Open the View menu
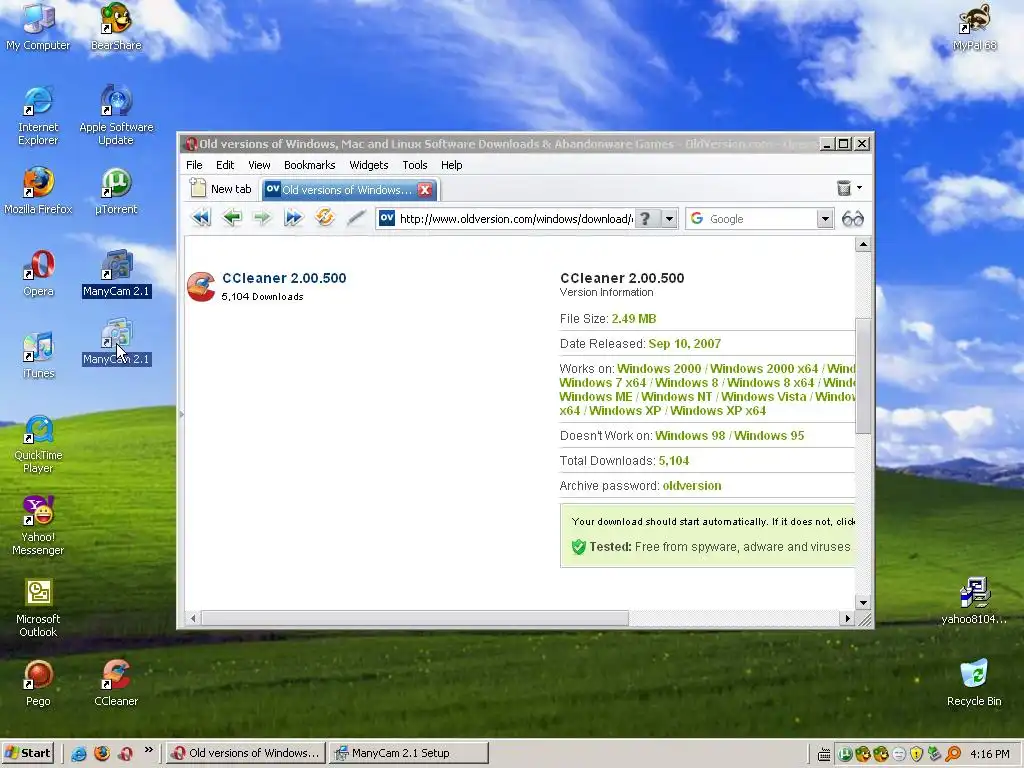The image size is (1024, 768). (x=259, y=165)
